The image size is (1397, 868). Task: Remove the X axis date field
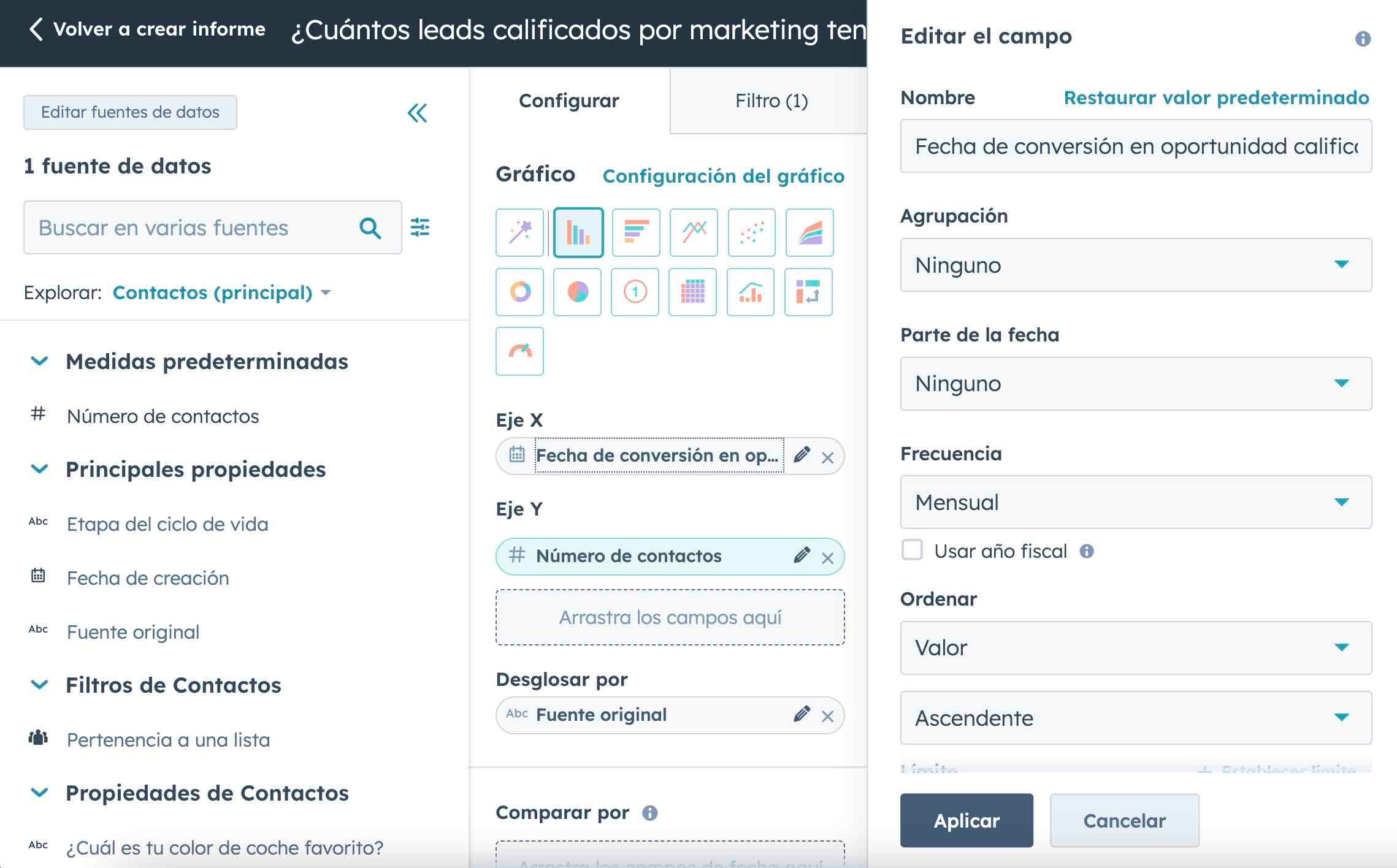(x=827, y=457)
